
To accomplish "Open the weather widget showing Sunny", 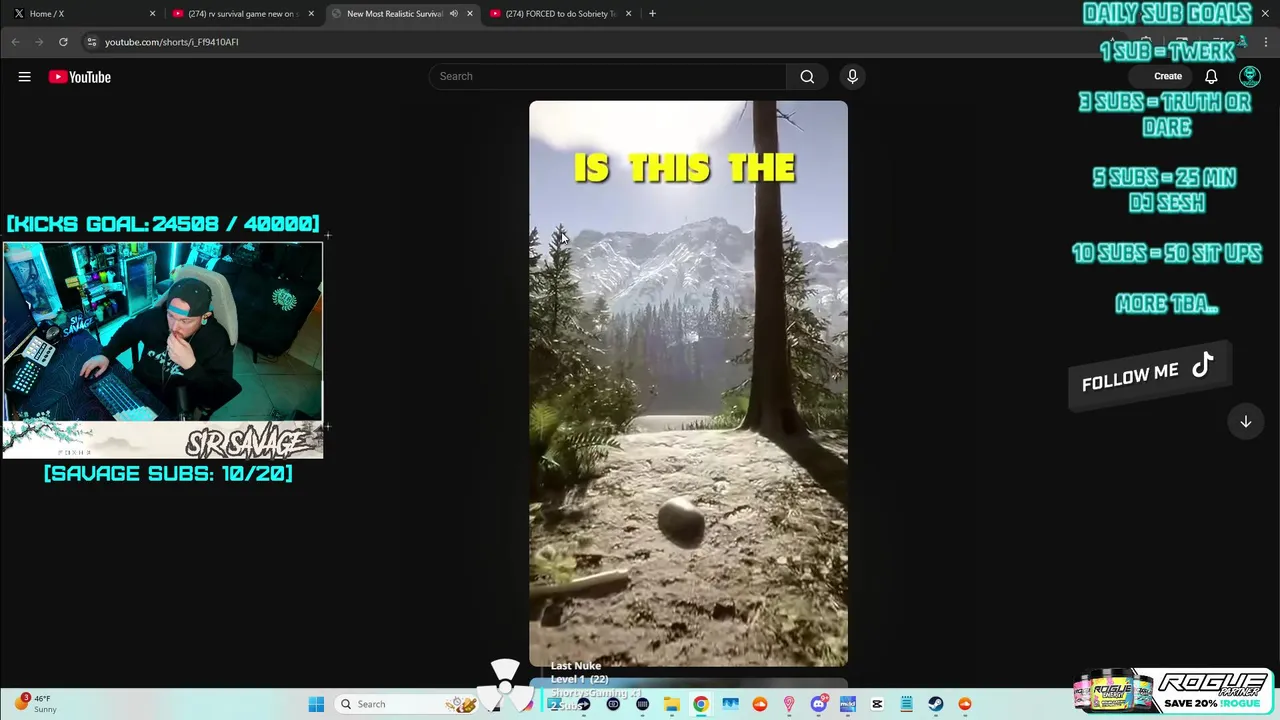I will pos(36,704).
